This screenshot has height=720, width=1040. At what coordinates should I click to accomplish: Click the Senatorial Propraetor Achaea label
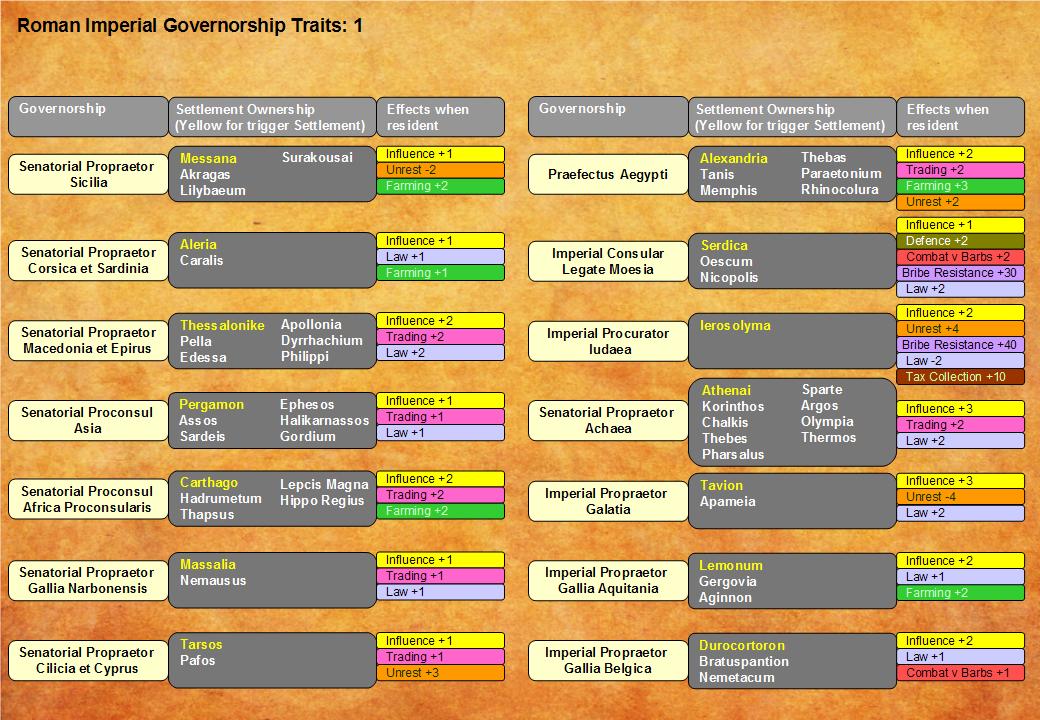pyautogui.click(x=608, y=420)
